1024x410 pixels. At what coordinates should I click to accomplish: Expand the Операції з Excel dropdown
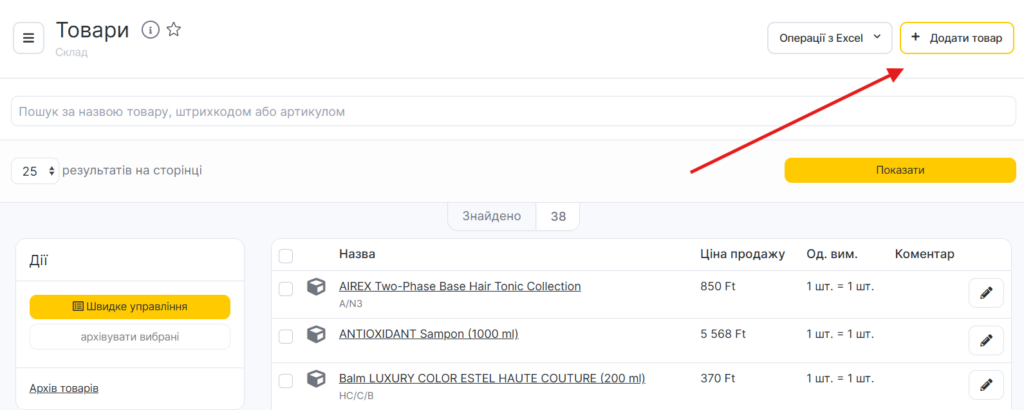829,38
